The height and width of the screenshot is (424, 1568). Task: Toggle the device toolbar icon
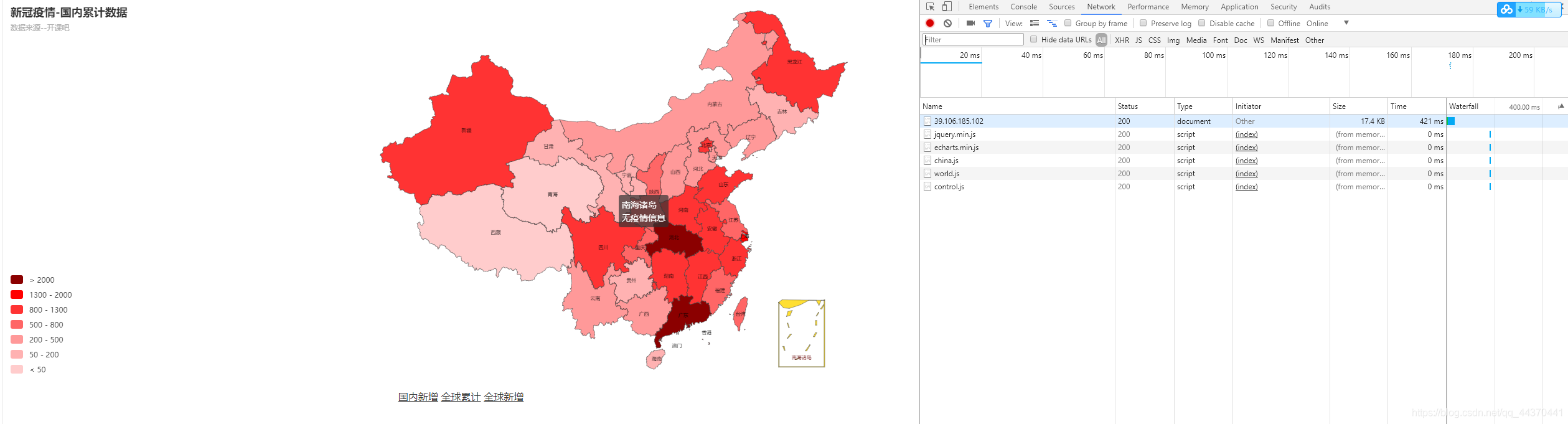[947, 7]
